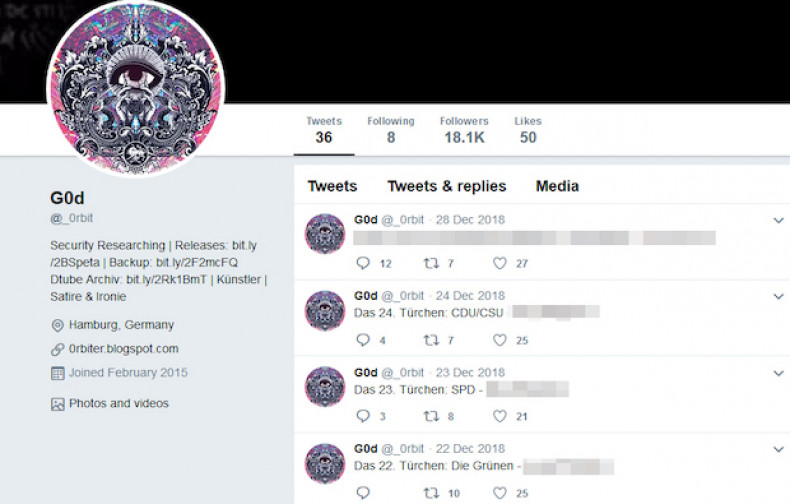The width and height of the screenshot is (790, 504).
Task: Like the 22 Dec Die Grünen tweet
Action: coord(499,493)
